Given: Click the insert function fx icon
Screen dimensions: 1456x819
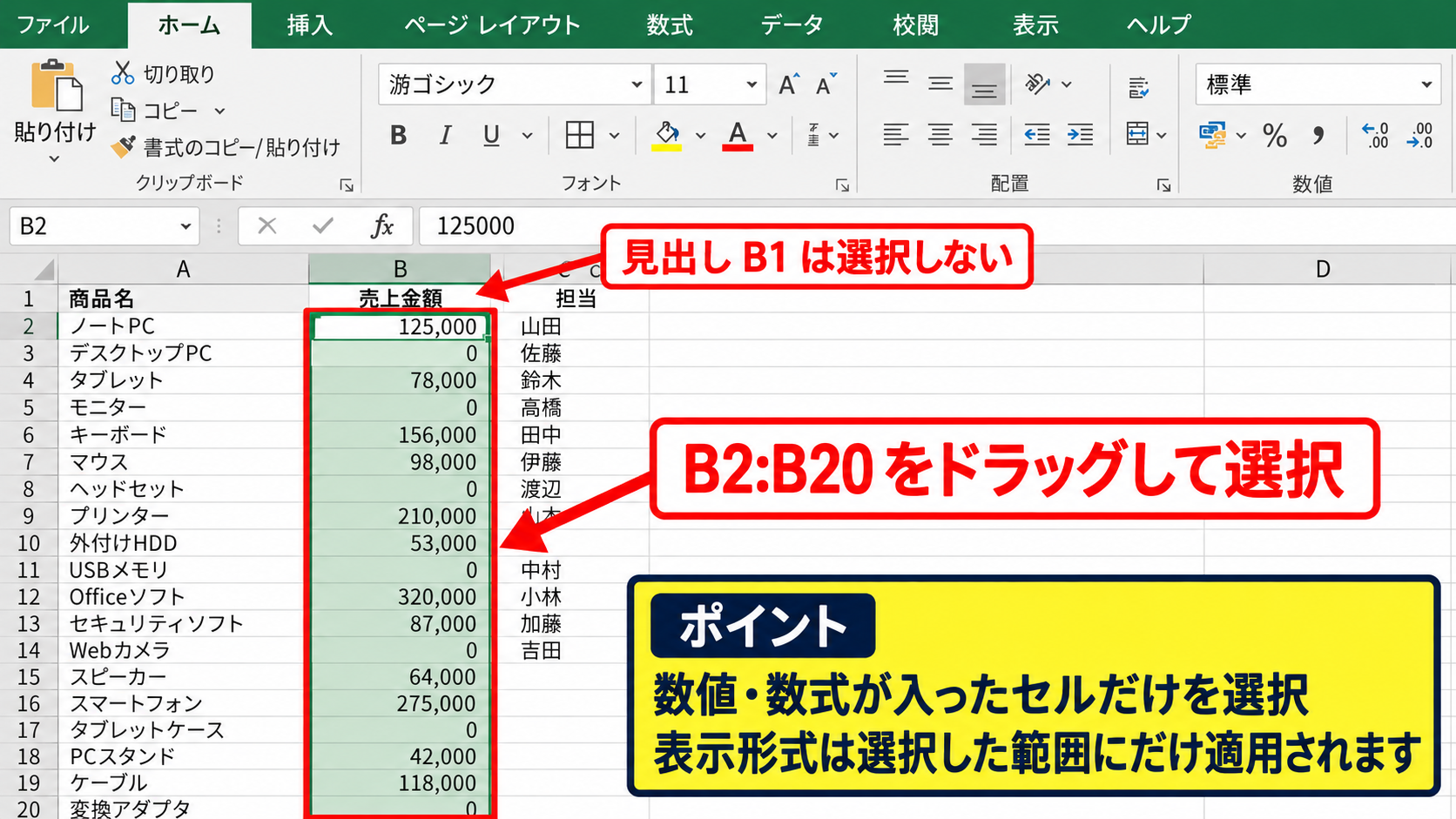Looking at the screenshot, I should click(381, 226).
